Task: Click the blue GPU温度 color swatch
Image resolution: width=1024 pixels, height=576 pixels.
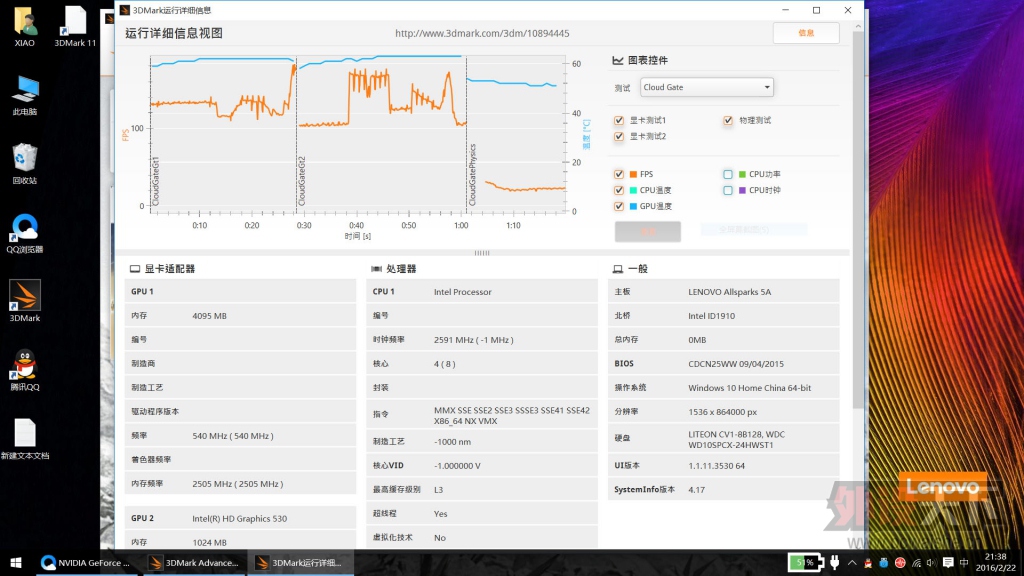Action: tap(633, 206)
